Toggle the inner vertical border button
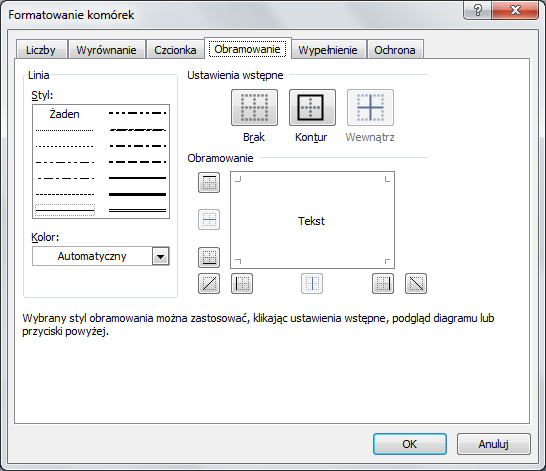Screen dimensions: 546x471 click(x=312, y=283)
